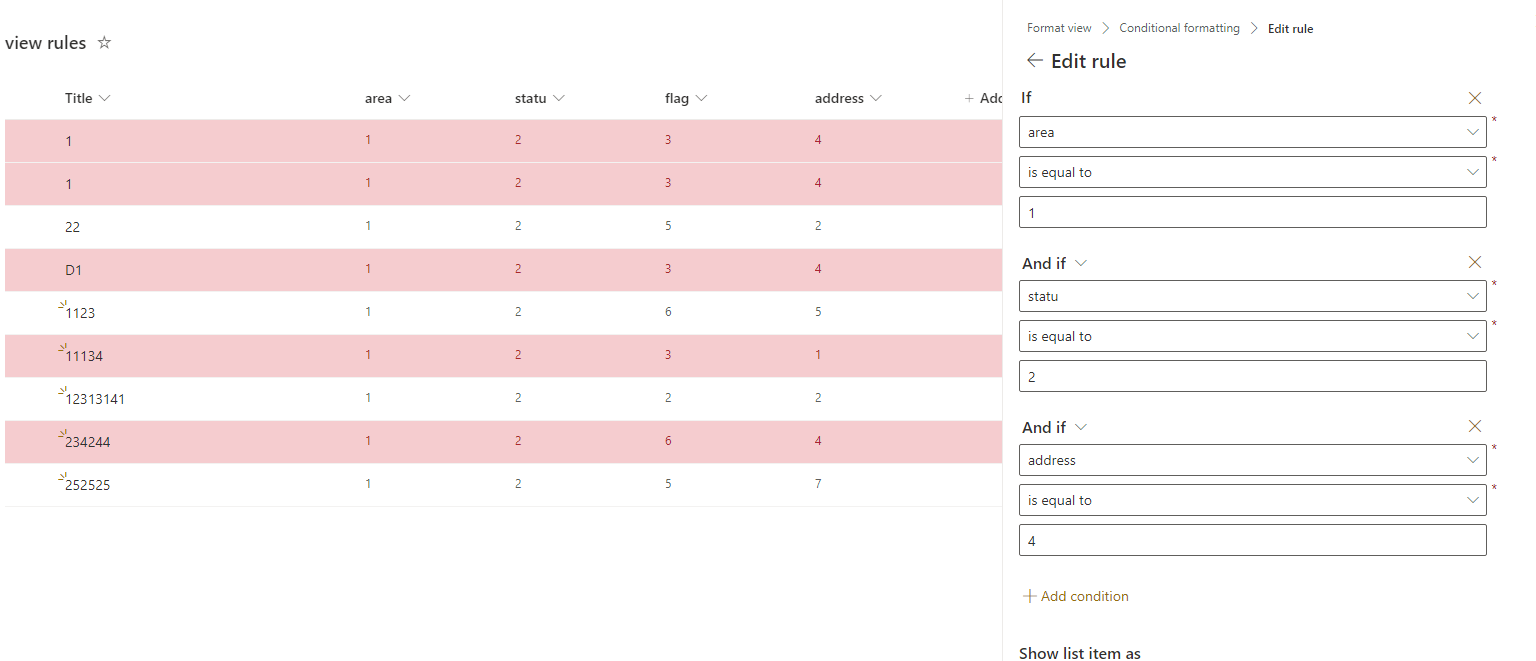
Task: Remove the address And if condition
Action: [x=1474, y=426]
